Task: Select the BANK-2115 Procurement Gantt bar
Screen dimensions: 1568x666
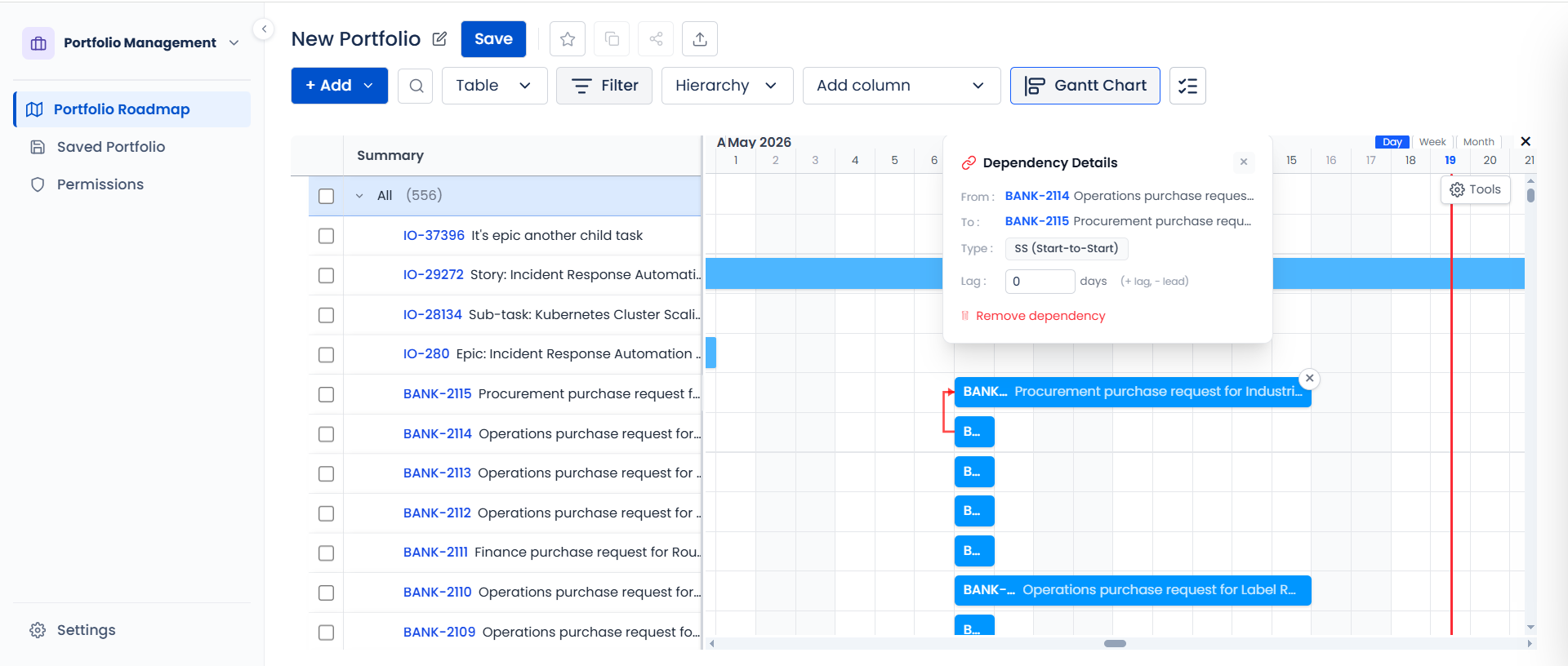Action: pos(1133,392)
